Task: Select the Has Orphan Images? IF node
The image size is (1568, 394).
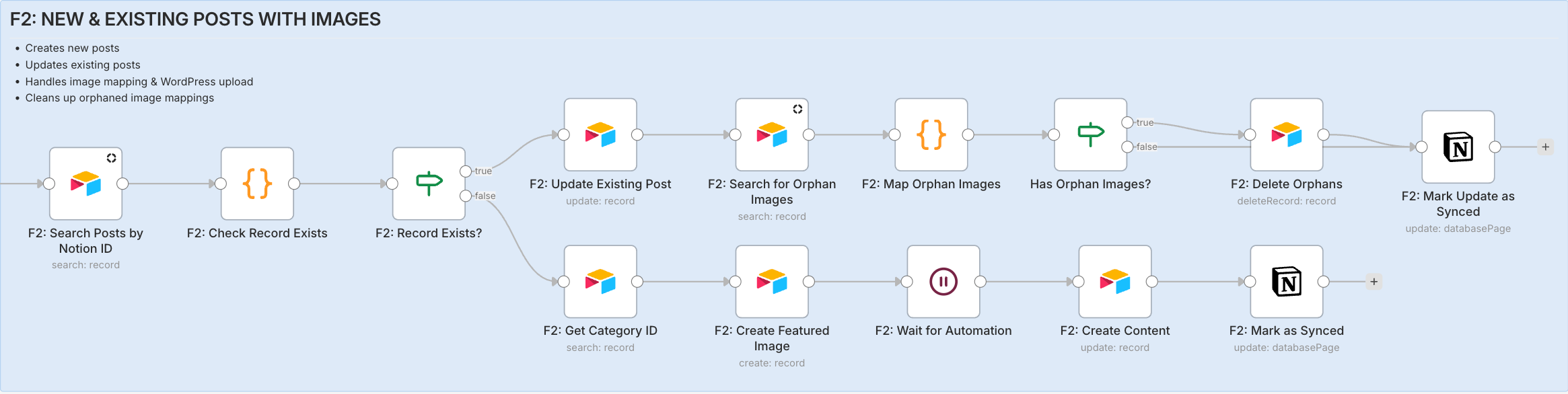Action: pos(1090,134)
